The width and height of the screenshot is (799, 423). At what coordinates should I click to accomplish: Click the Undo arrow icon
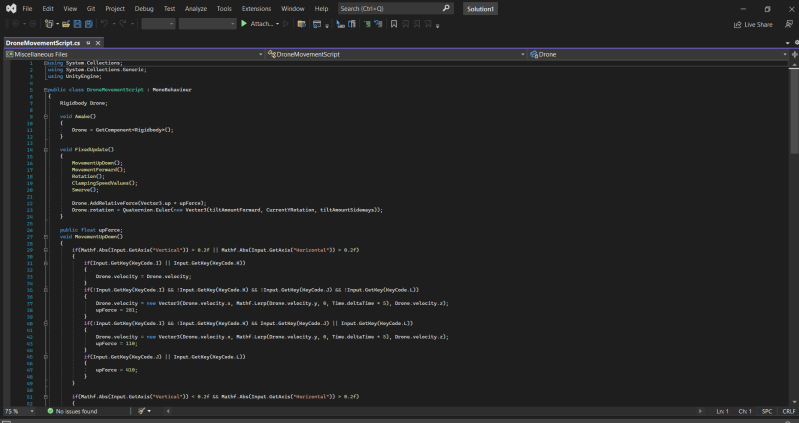105,23
